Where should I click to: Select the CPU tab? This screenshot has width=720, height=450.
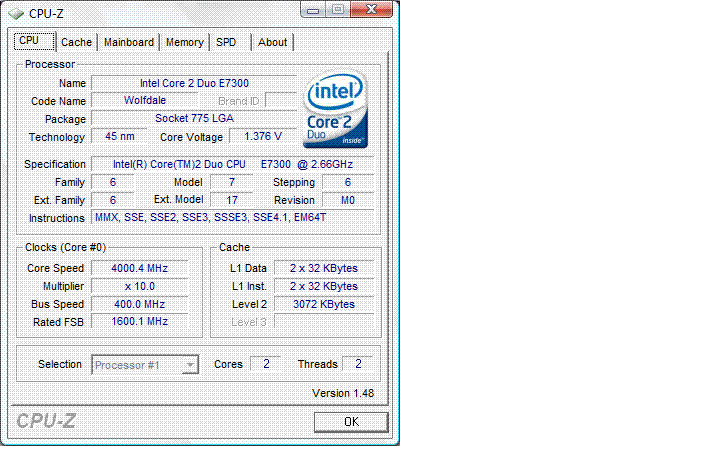[x=34, y=40]
